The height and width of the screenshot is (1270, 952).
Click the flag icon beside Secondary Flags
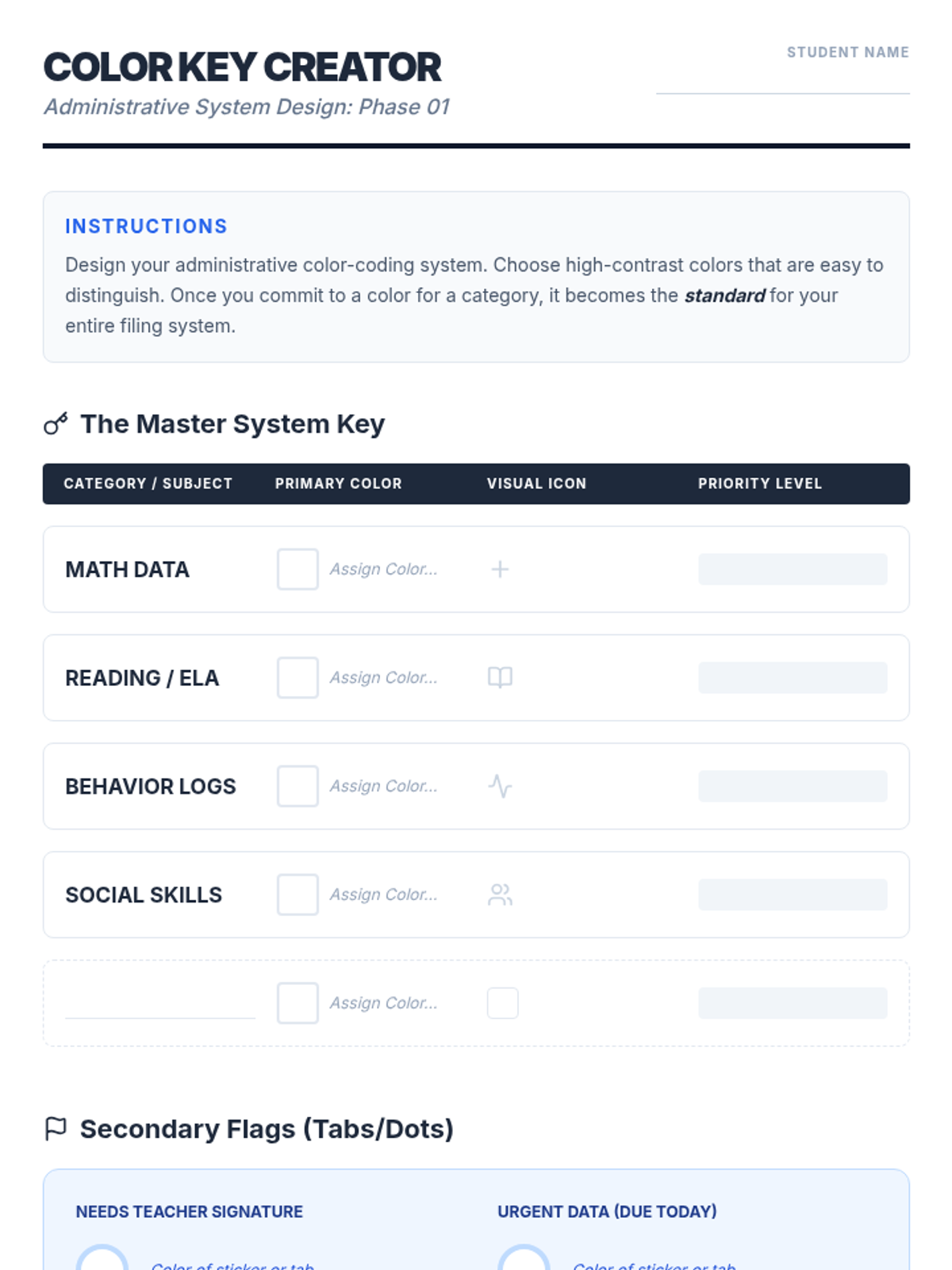point(56,1129)
